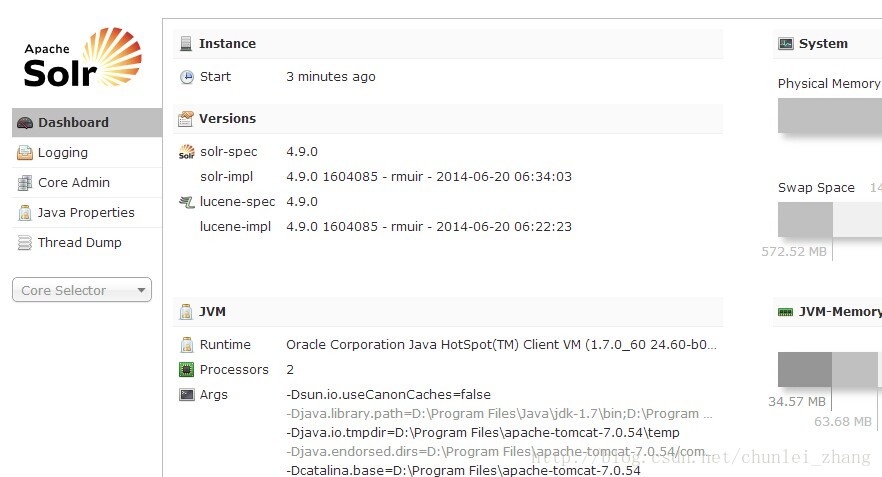Select the Instance section heading
Viewport: 882px width, 477px height.
(x=227, y=44)
